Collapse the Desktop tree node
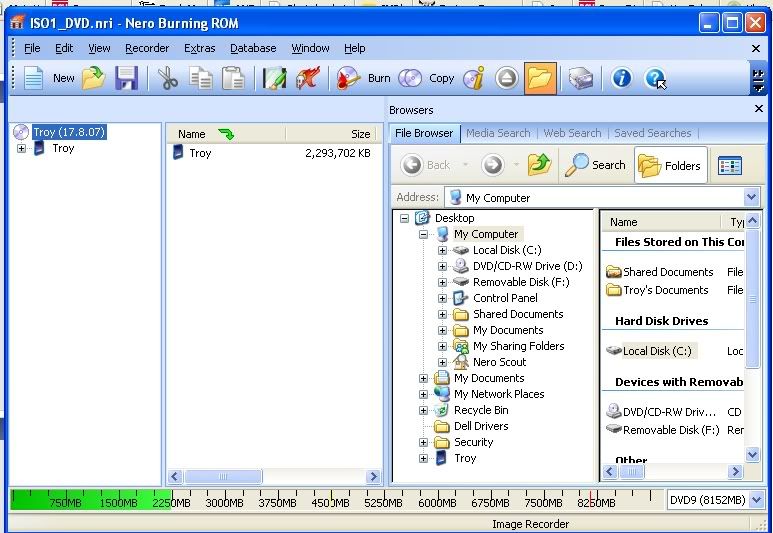The height and width of the screenshot is (533, 773). (404, 218)
